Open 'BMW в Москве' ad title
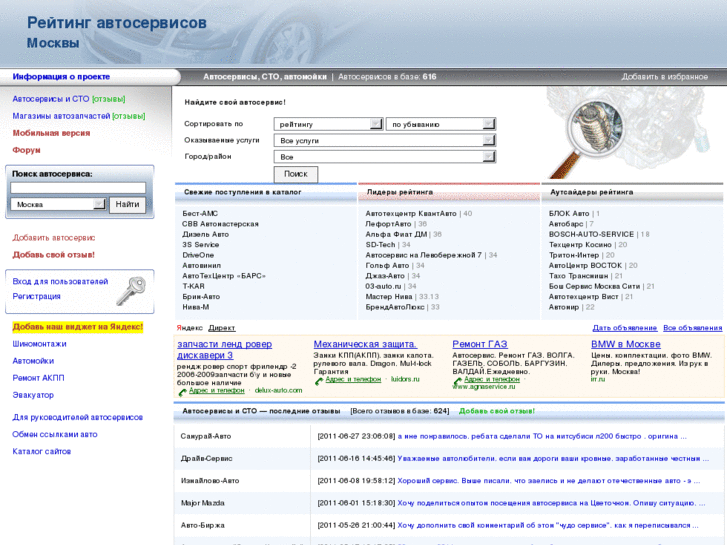The height and width of the screenshot is (545, 727). 625,344
